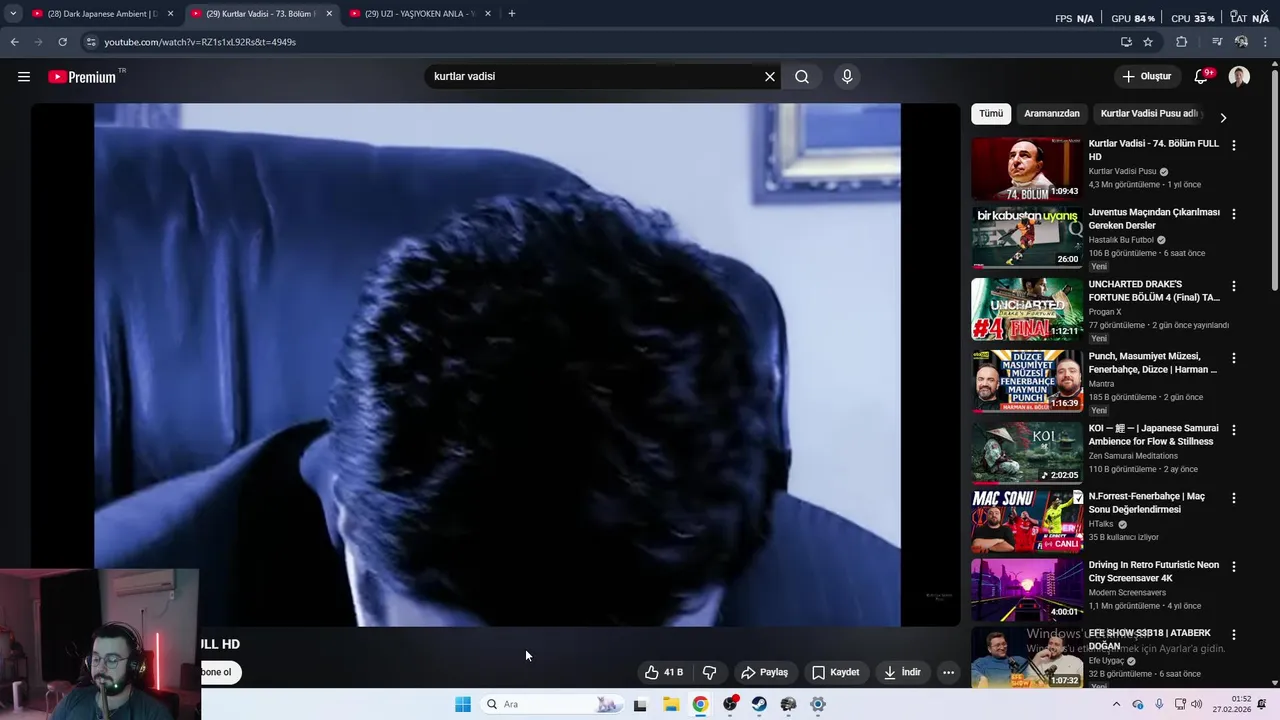Clear the 'kurtlar vadisi' search text
Image resolution: width=1280 pixels, height=720 pixels.
coord(770,77)
